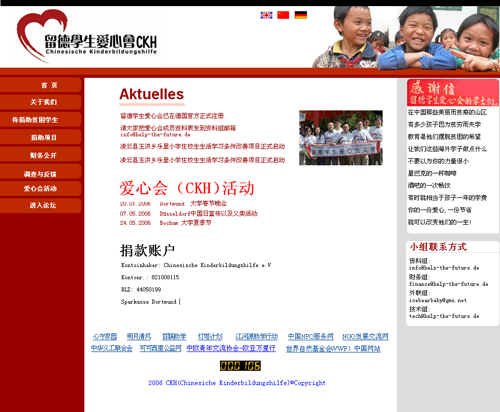The width and height of the screenshot is (500, 412).
Task: Select the Chinese flag language icon
Action: click(x=283, y=15)
